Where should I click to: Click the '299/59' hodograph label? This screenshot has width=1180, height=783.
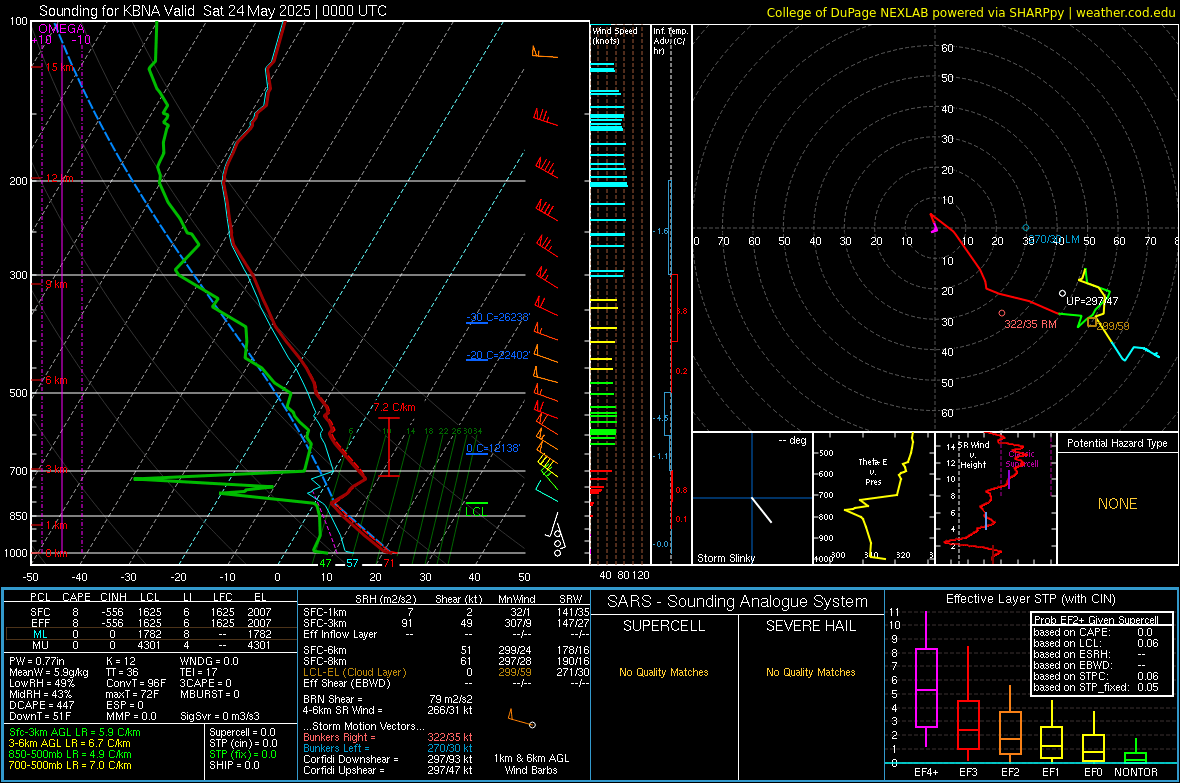(1113, 326)
